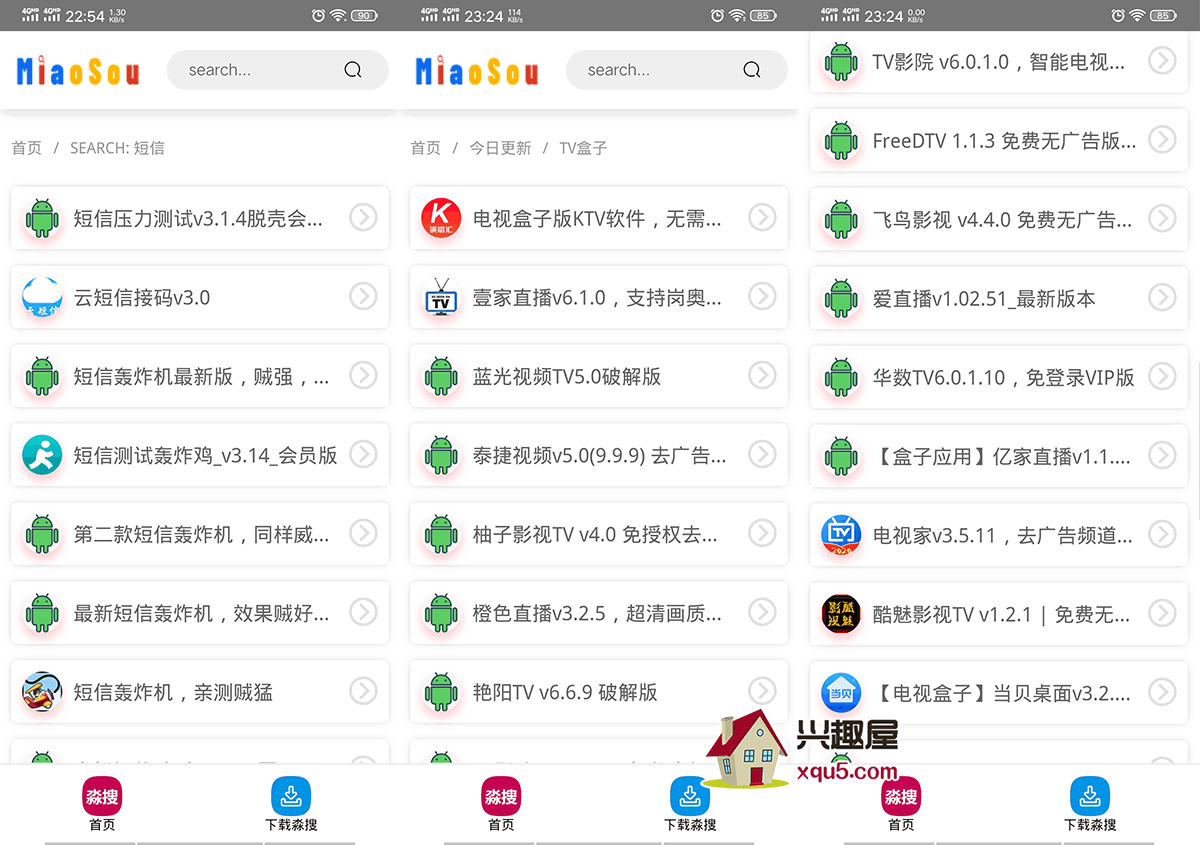The image size is (1200, 845).
Task: Open 第二款短信轰炸机 entry
Action: (200, 534)
